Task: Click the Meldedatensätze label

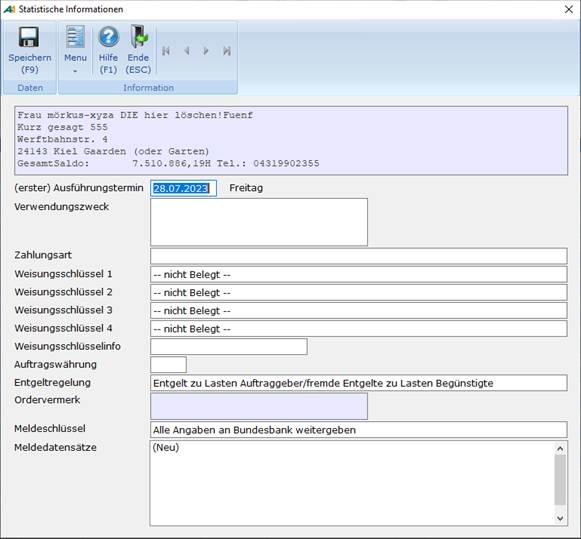Action: (55, 447)
